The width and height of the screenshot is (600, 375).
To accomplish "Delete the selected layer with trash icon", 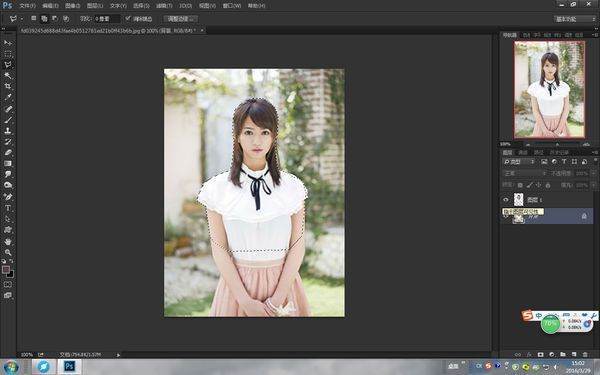I will (585, 355).
